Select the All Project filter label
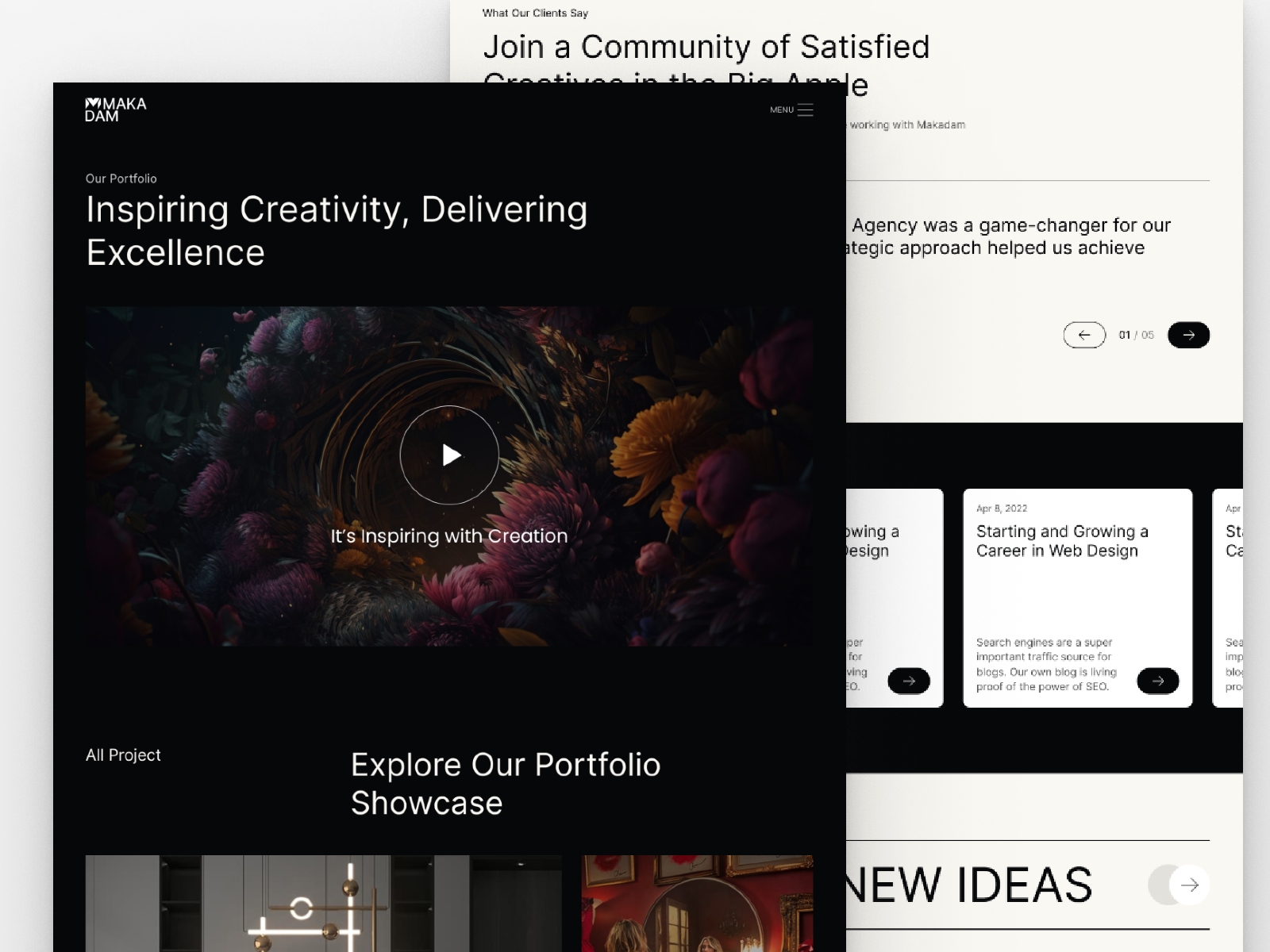This screenshot has width=1270, height=952. pyautogui.click(x=123, y=755)
